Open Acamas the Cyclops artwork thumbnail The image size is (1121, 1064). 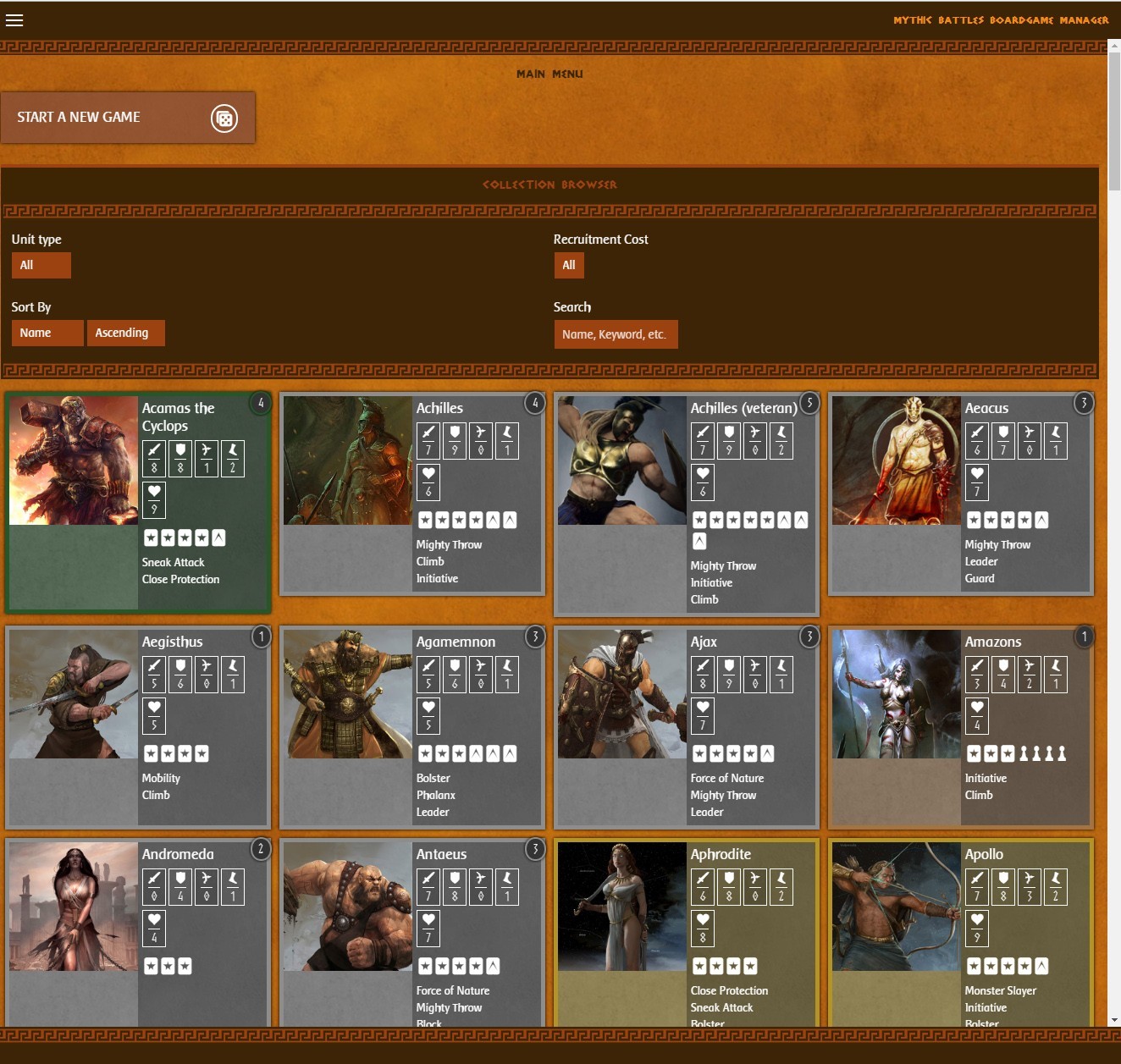click(x=74, y=460)
